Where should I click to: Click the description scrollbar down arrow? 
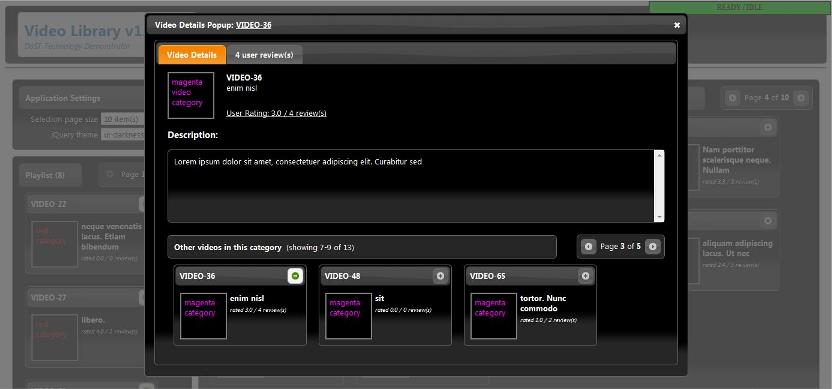pyautogui.click(x=660, y=217)
